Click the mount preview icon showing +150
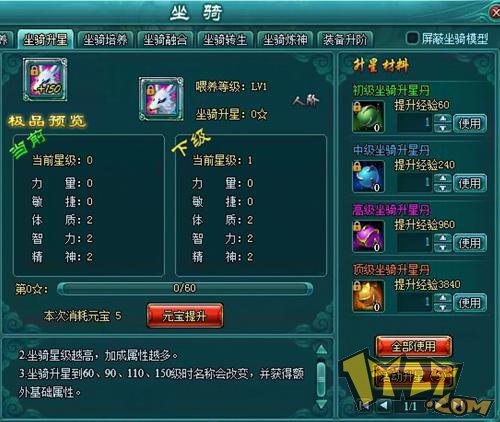The height and width of the screenshot is (422, 500). tap(45, 80)
